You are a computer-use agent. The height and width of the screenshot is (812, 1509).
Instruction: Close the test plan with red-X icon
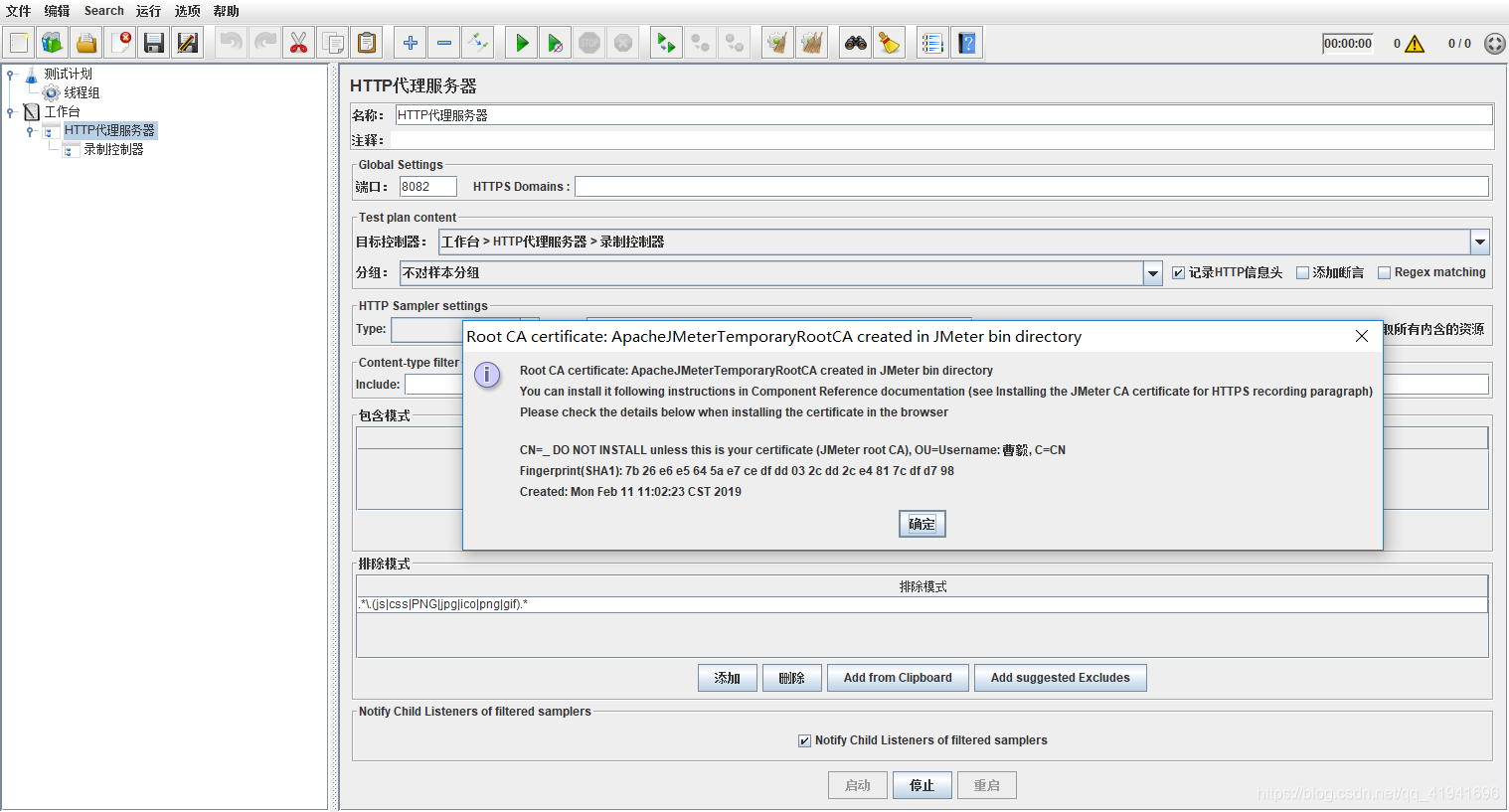(x=120, y=43)
